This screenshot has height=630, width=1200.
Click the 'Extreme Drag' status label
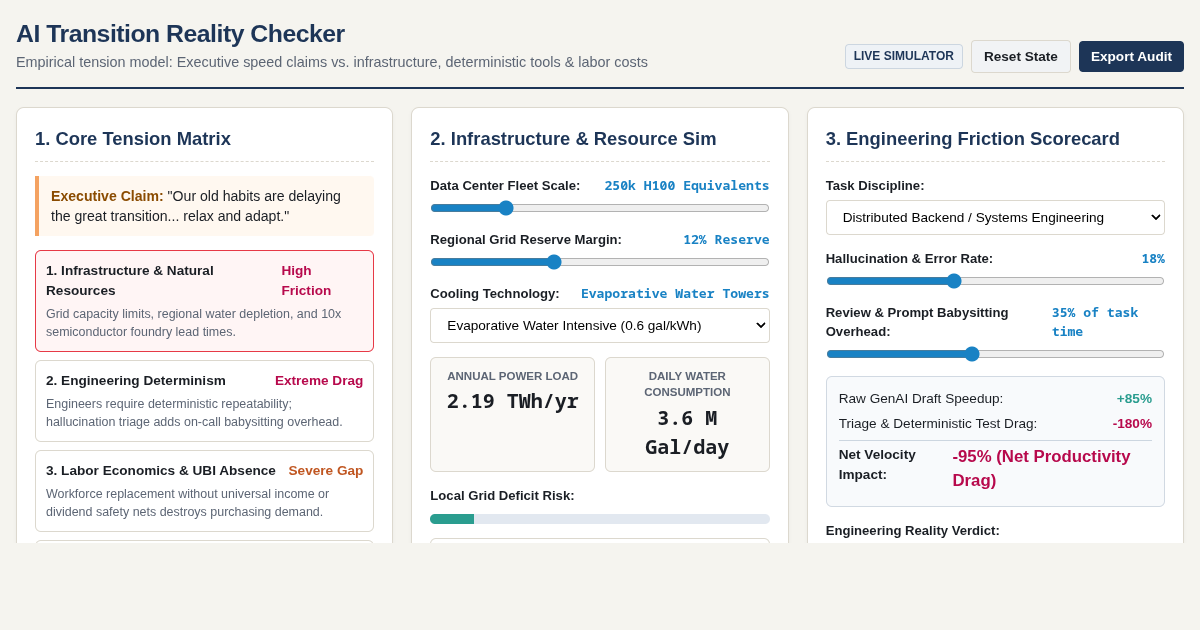[319, 380]
